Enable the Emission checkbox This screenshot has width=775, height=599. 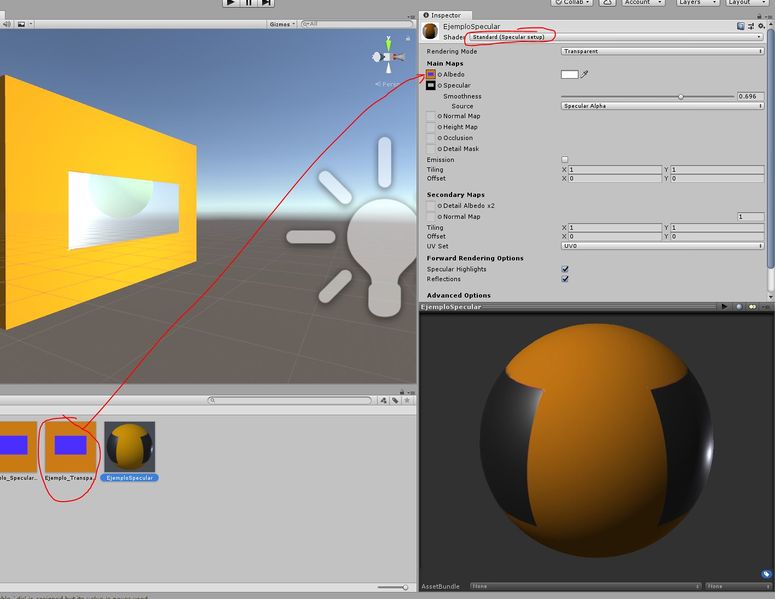click(565, 160)
